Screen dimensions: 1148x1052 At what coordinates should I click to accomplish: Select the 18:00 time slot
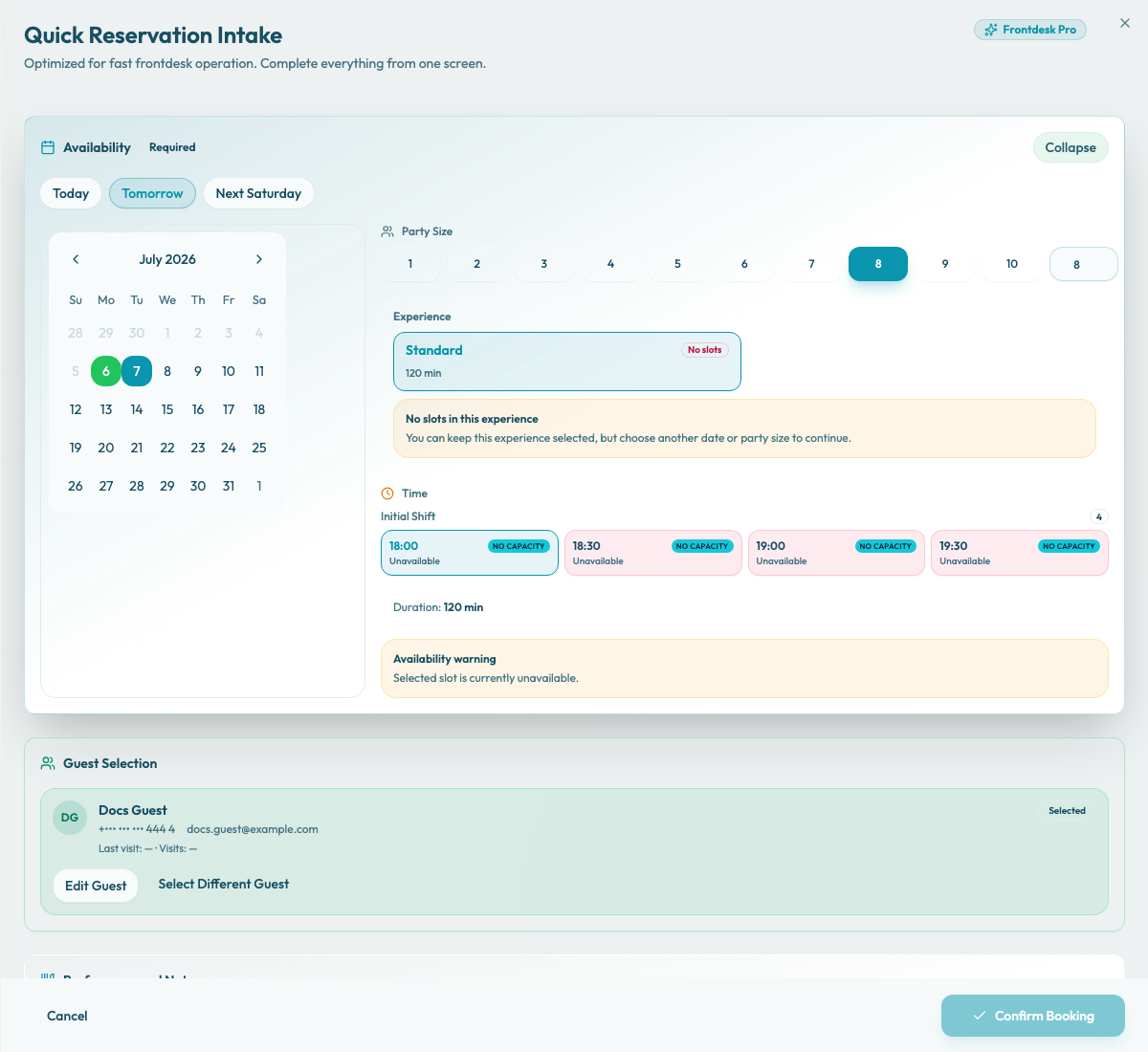tap(470, 553)
